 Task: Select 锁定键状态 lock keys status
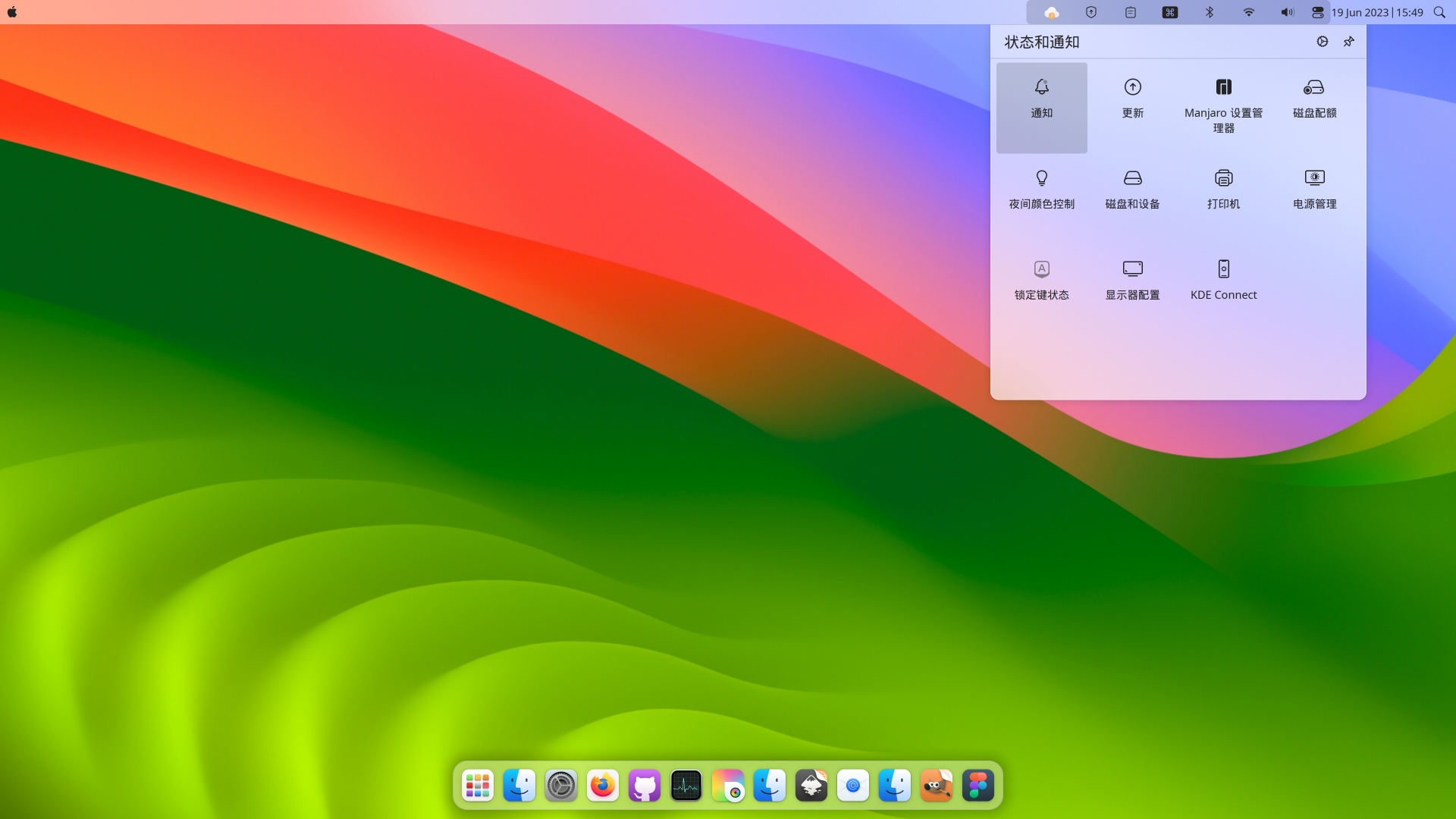(x=1041, y=290)
